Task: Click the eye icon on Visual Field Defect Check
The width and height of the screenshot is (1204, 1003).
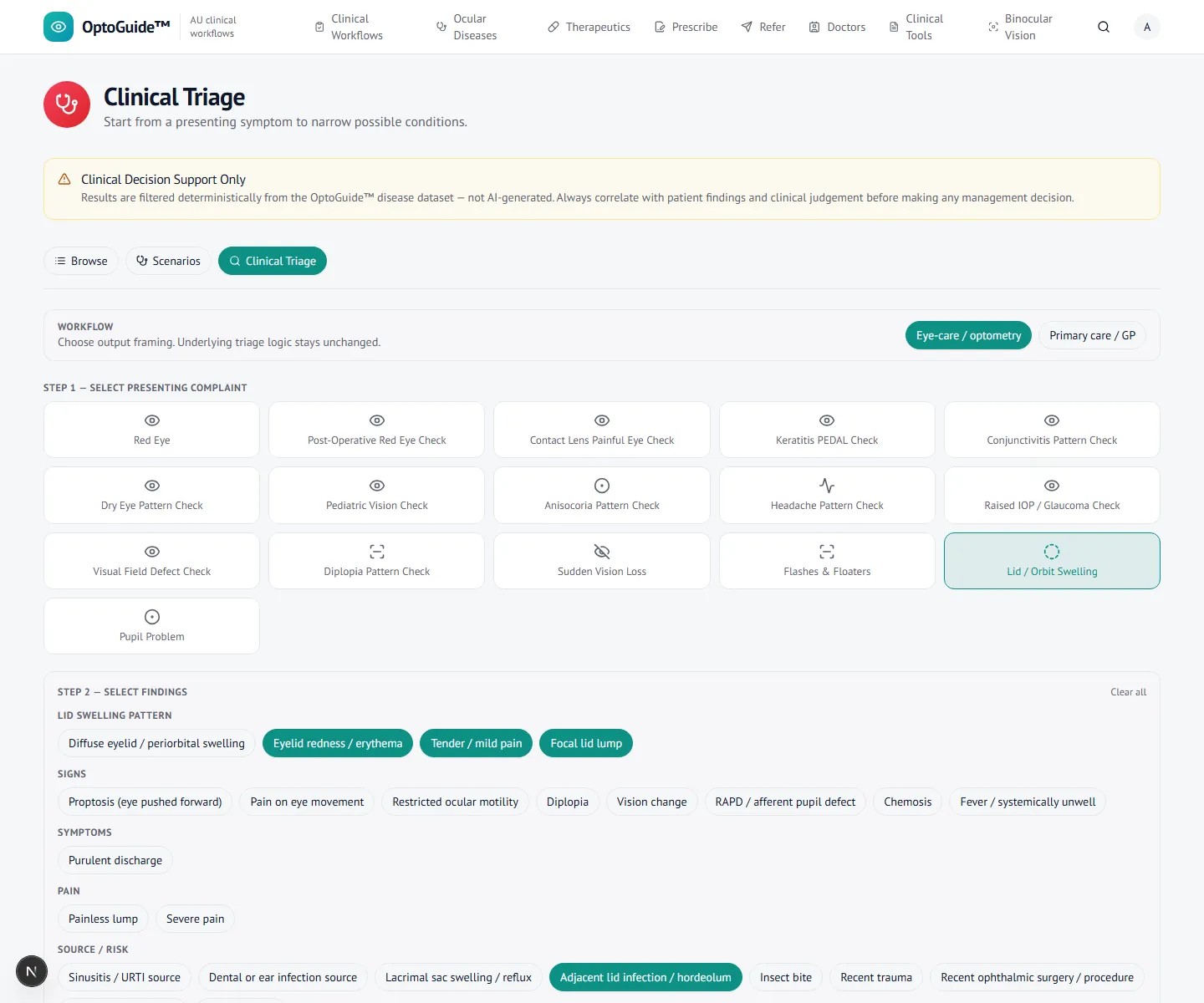Action: pyautogui.click(x=152, y=552)
